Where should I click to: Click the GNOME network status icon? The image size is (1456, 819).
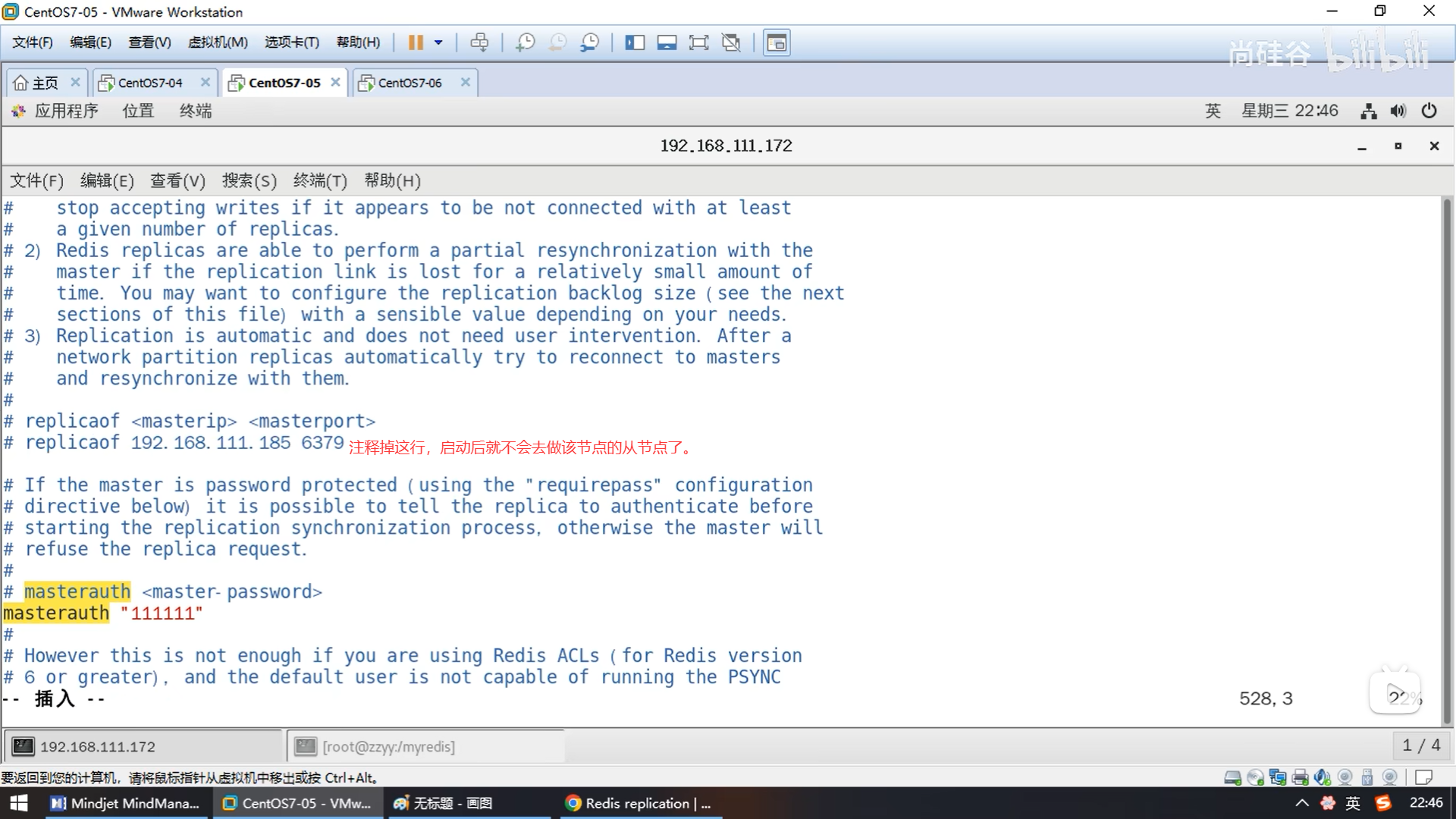point(1368,111)
